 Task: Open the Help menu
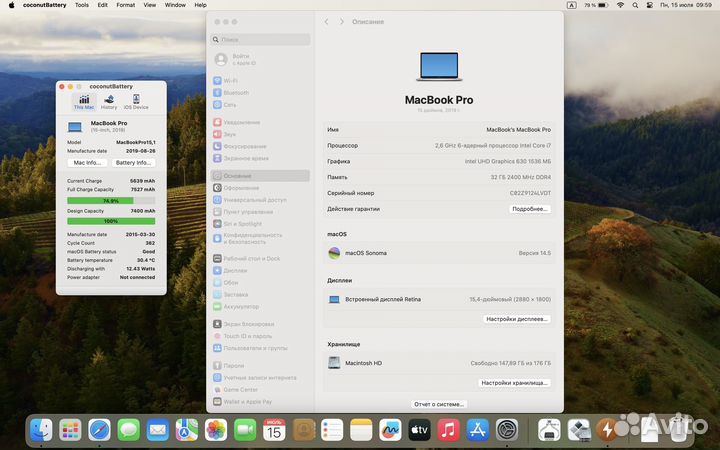200,5
